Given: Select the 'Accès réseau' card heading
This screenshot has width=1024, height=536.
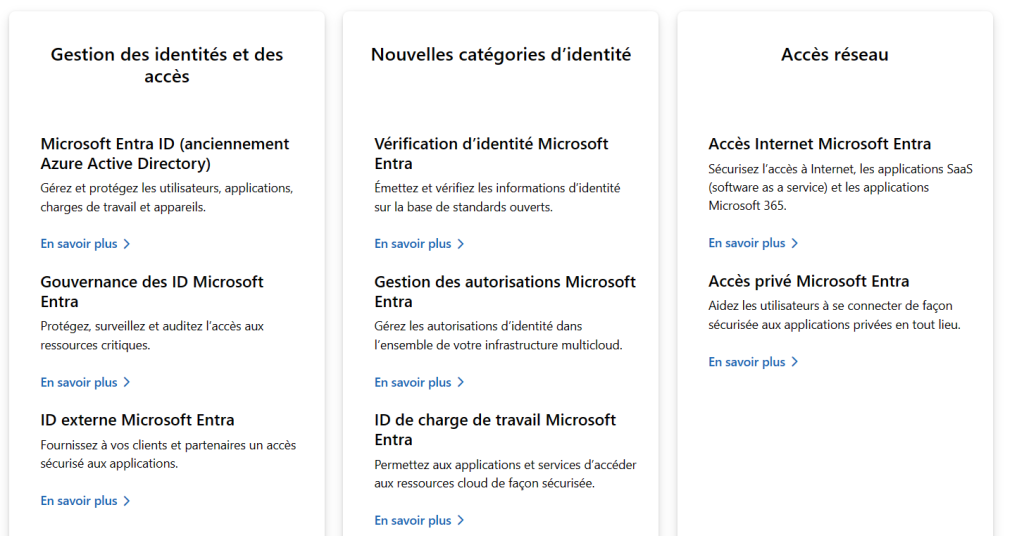Looking at the screenshot, I should click(835, 54).
